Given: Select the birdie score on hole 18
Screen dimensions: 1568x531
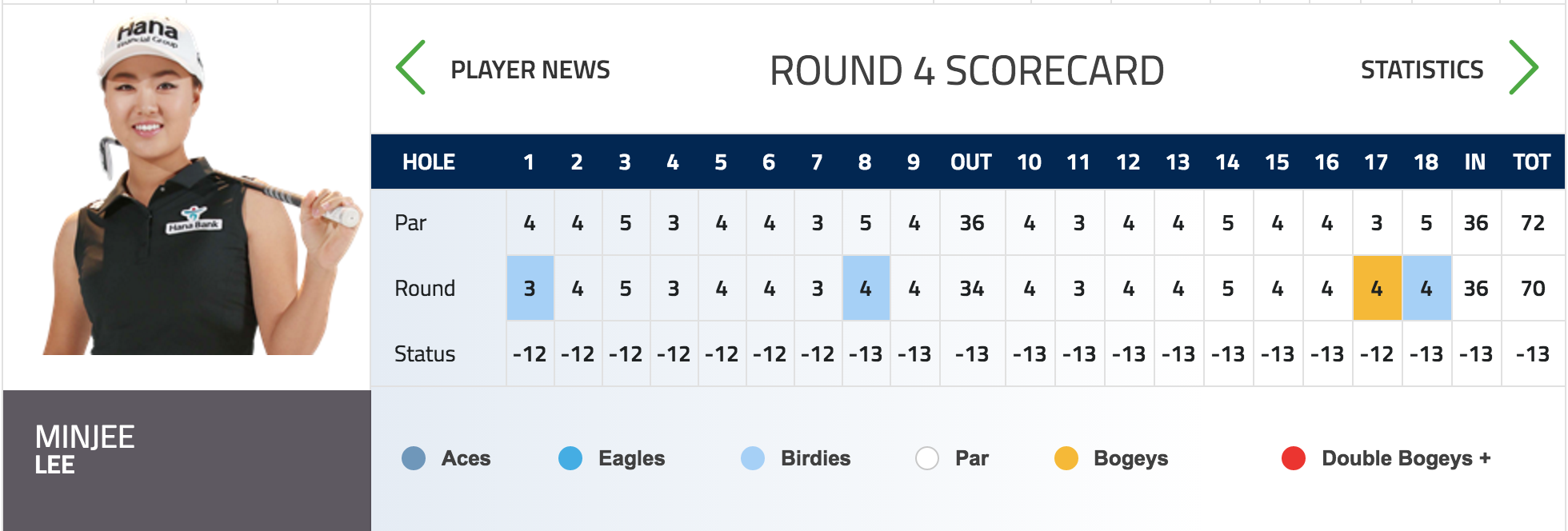Looking at the screenshot, I should tap(1426, 288).
